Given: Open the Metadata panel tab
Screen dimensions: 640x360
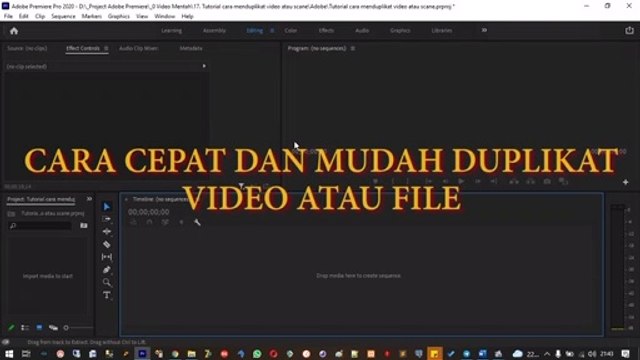Looking at the screenshot, I should pos(191,48).
